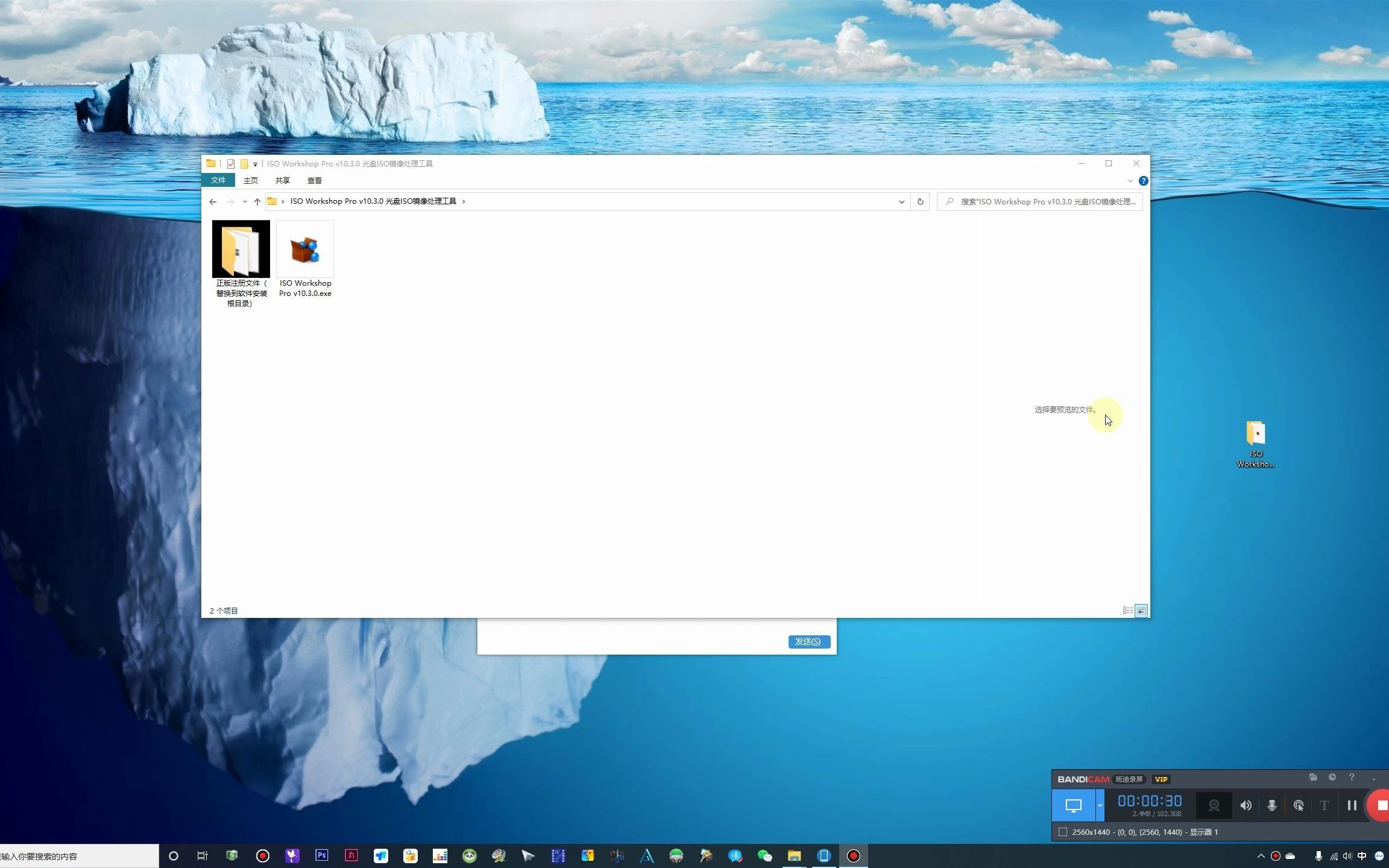
Task: Switch to the 查看 ribbon tab
Action: (x=314, y=180)
